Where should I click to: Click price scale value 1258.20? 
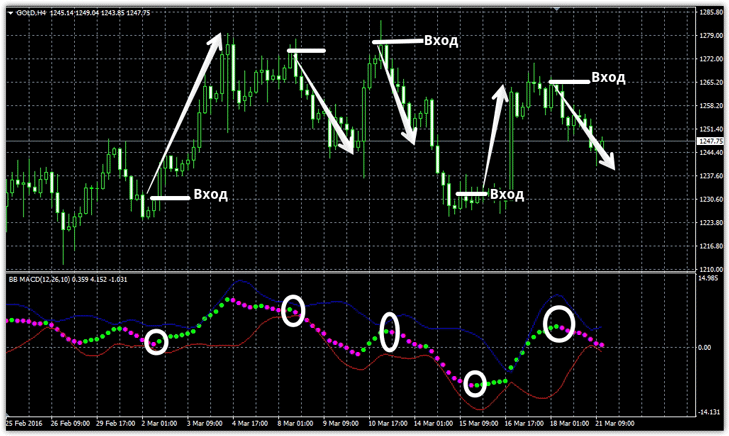[x=711, y=106]
